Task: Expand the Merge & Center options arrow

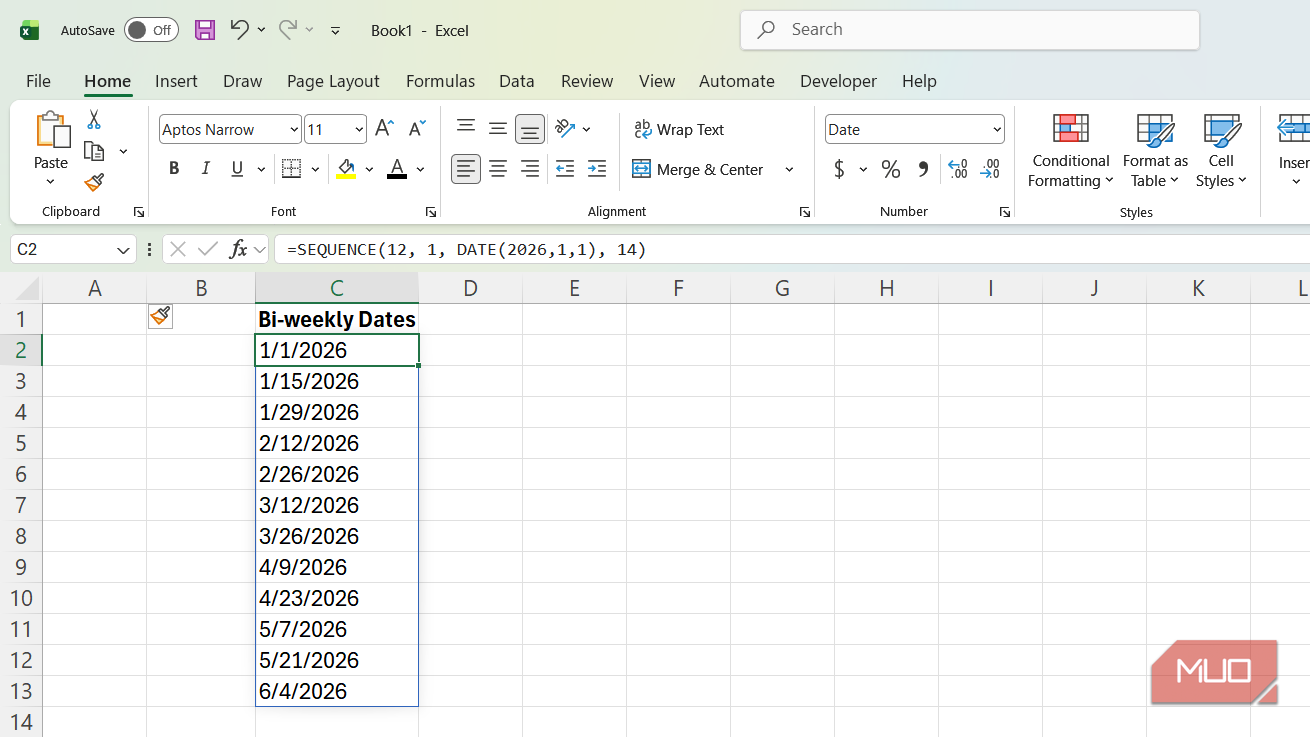Action: 789,169
